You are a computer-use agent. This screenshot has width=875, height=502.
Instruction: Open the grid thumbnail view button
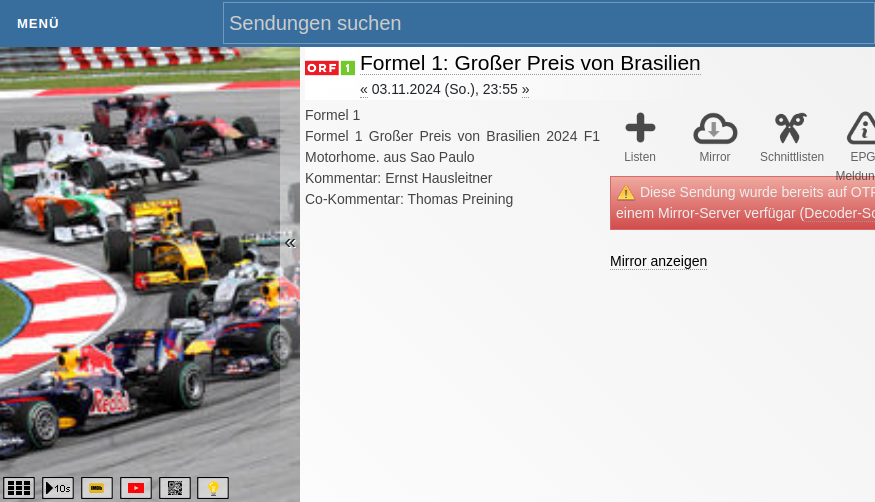point(18,488)
